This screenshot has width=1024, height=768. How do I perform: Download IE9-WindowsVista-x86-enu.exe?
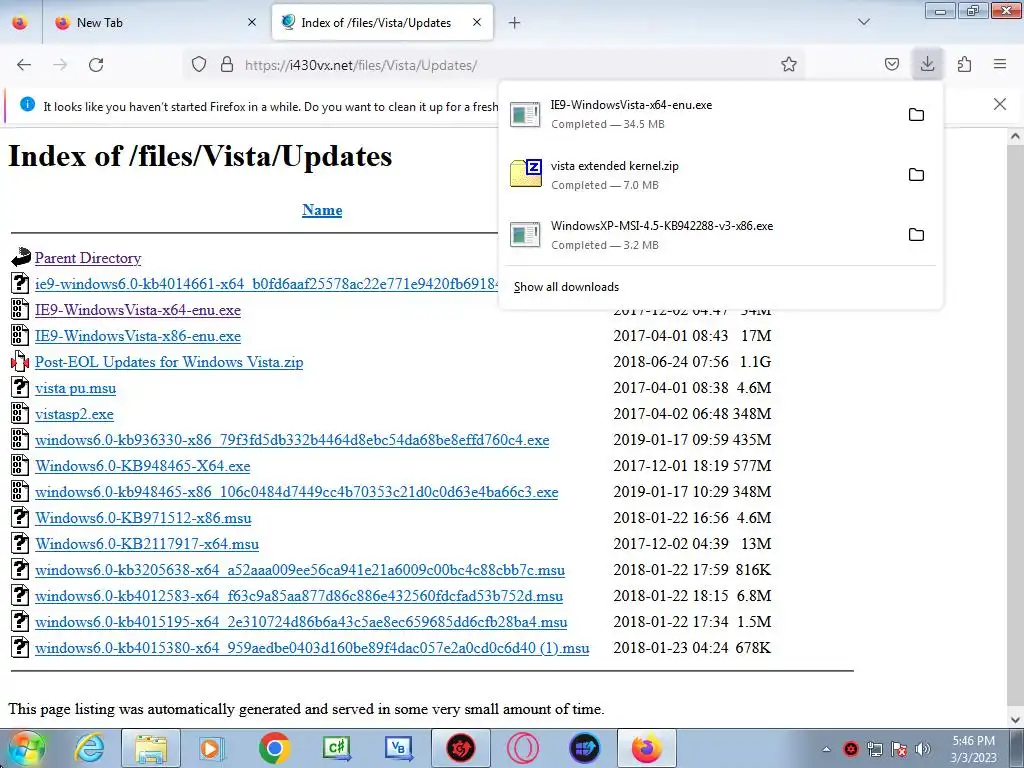click(x=138, y=336)
